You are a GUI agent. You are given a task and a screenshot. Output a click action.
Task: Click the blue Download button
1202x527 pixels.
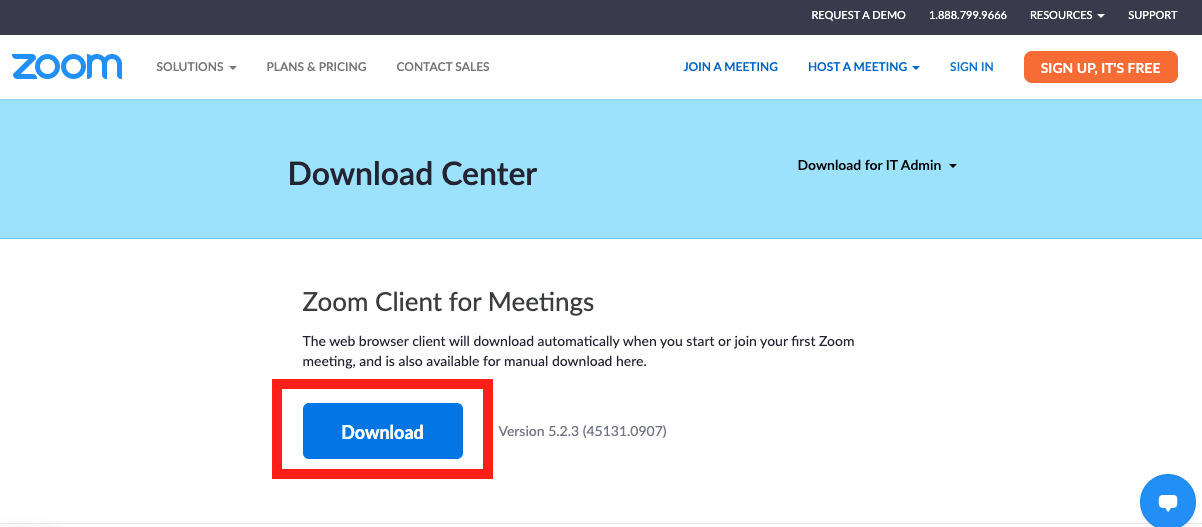coord(383,431)
